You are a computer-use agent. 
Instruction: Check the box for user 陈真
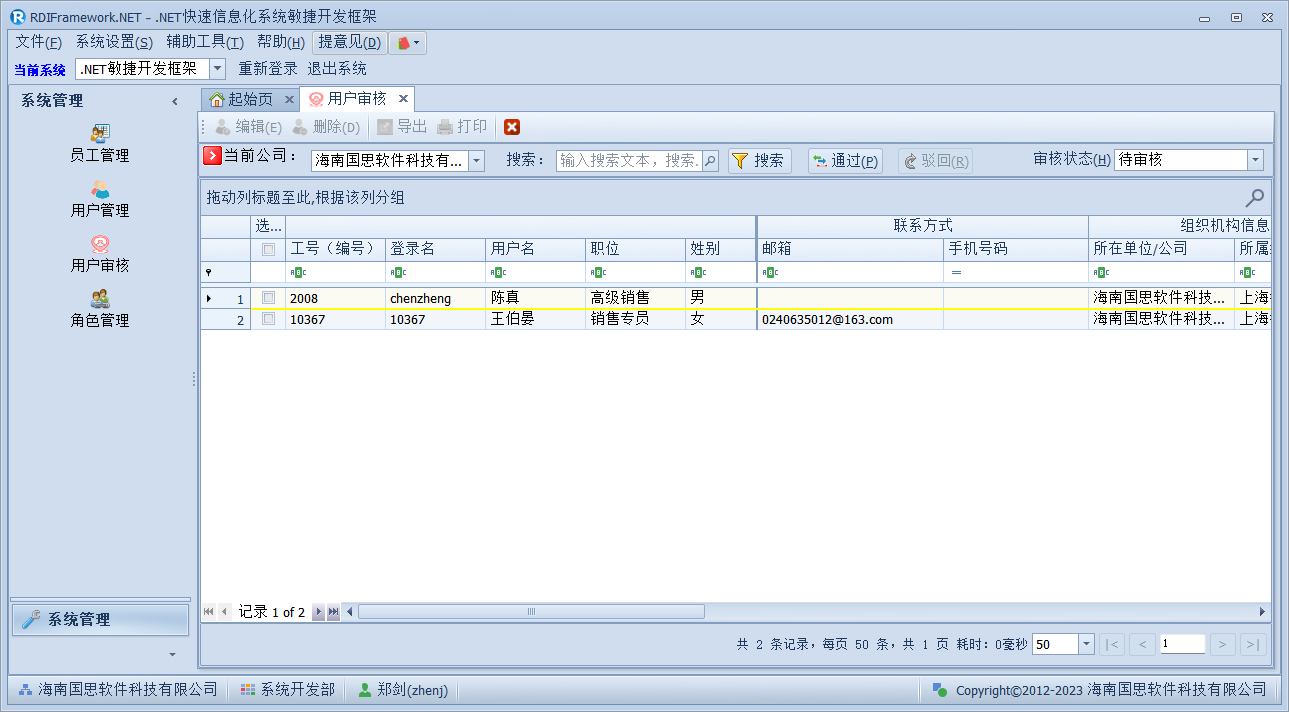click(x=268, y=298)
